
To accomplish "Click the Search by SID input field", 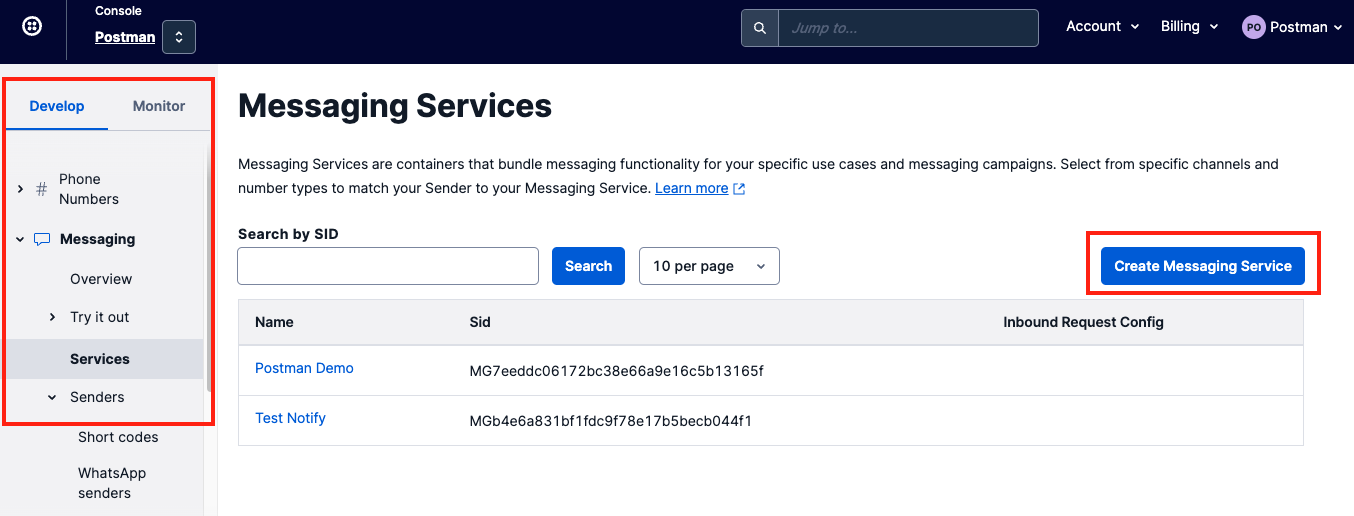I will click(388, 266).
